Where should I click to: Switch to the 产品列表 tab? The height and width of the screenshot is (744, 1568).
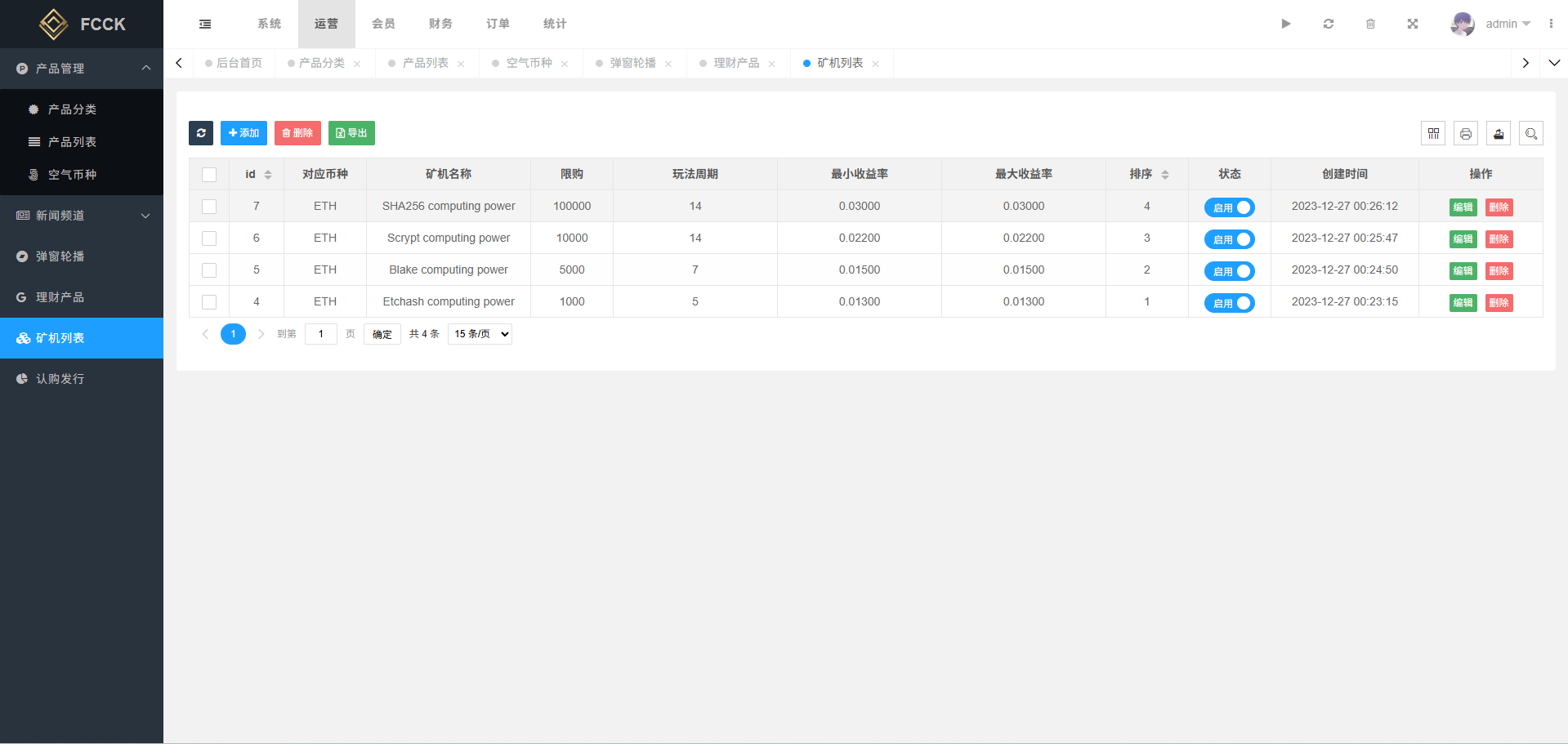(x=425, y=63)
